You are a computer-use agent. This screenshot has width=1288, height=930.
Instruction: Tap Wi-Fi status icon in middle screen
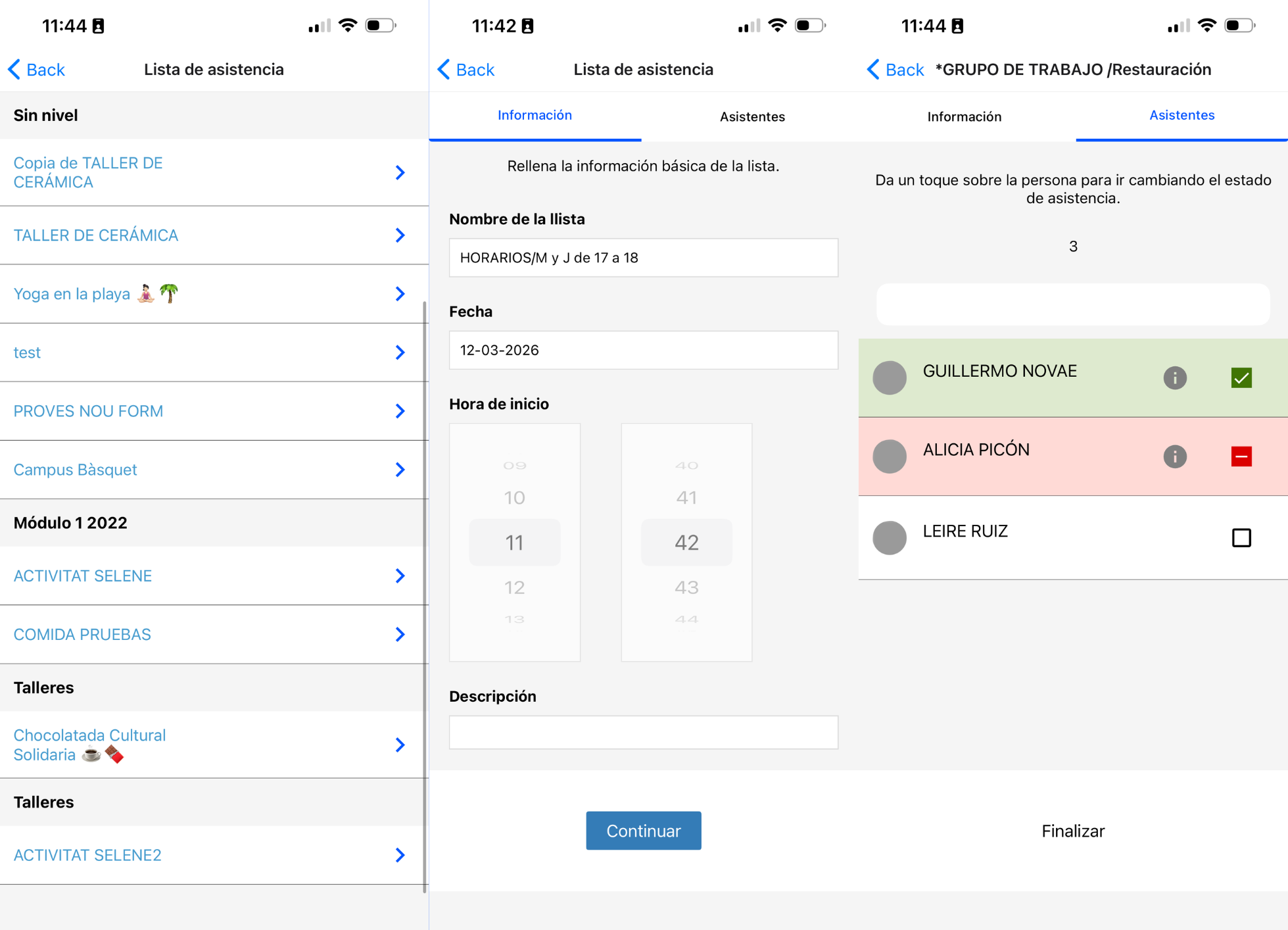click(777, 26)
